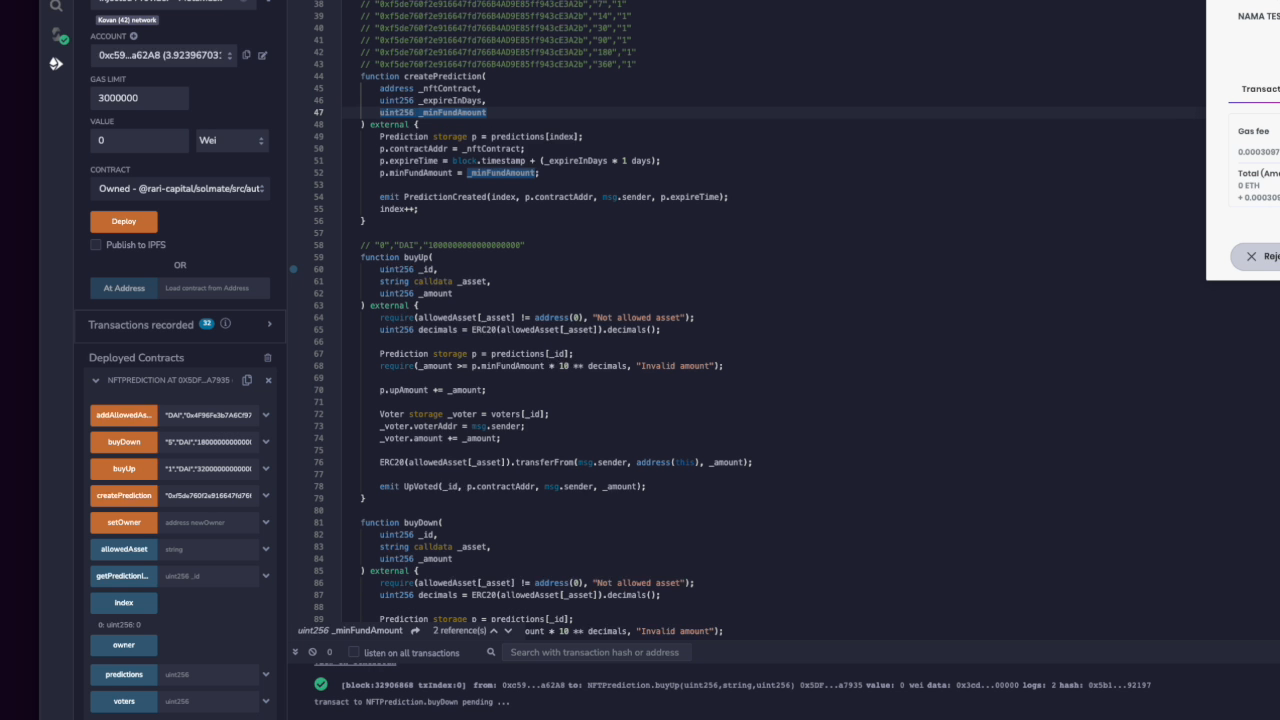
Task: Open the Solidity compiler sidebar icon
Action: coord(58,35)
